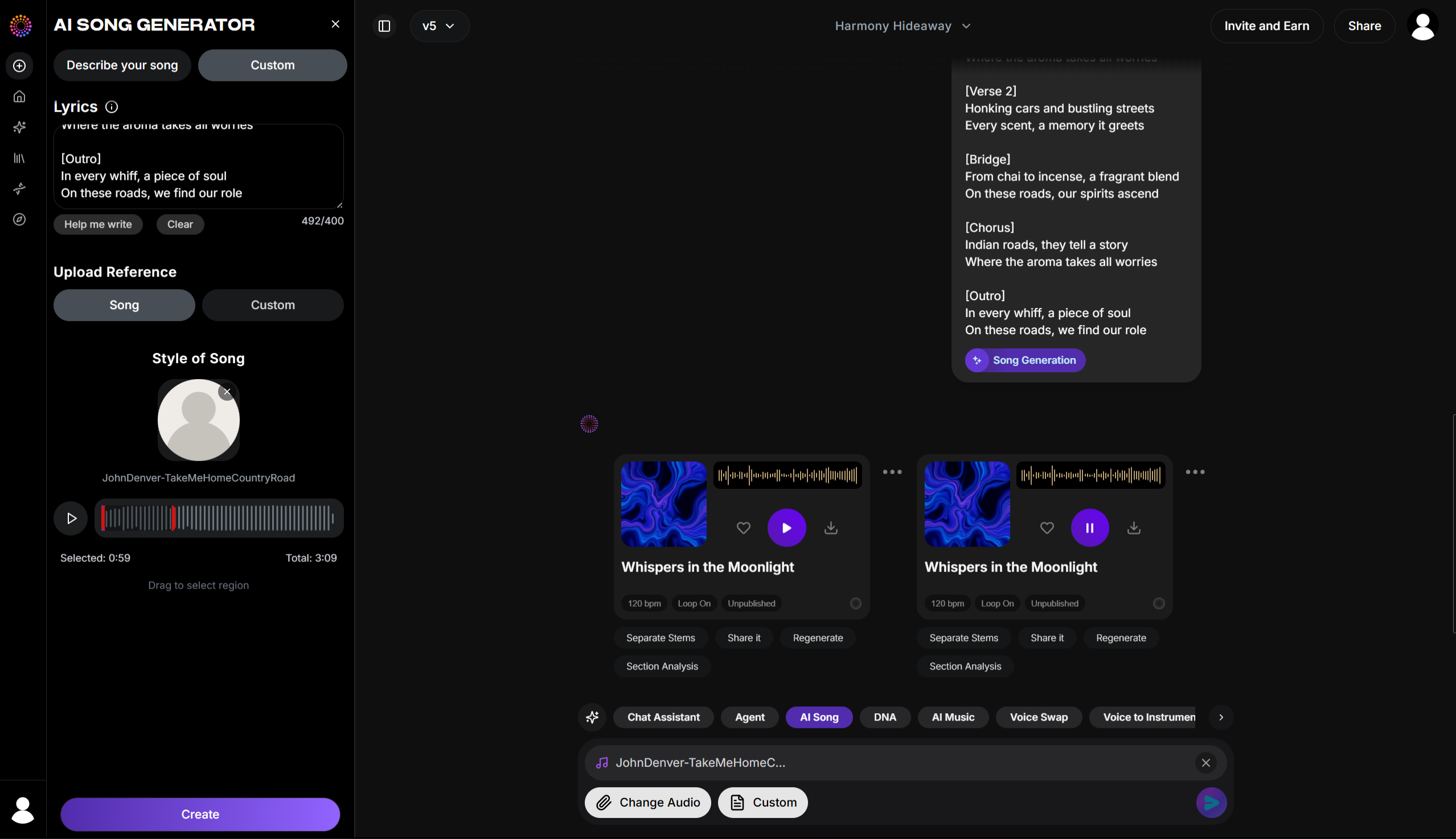Switch to Describe your song mode
The height and width of the screenshot is (839, 1456).
click(x=122, y=65)
